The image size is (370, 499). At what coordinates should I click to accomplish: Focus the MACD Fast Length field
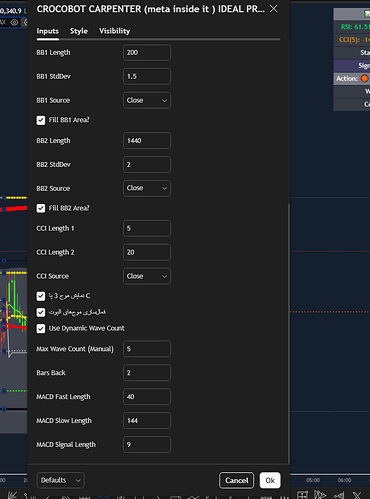(147, 397)
